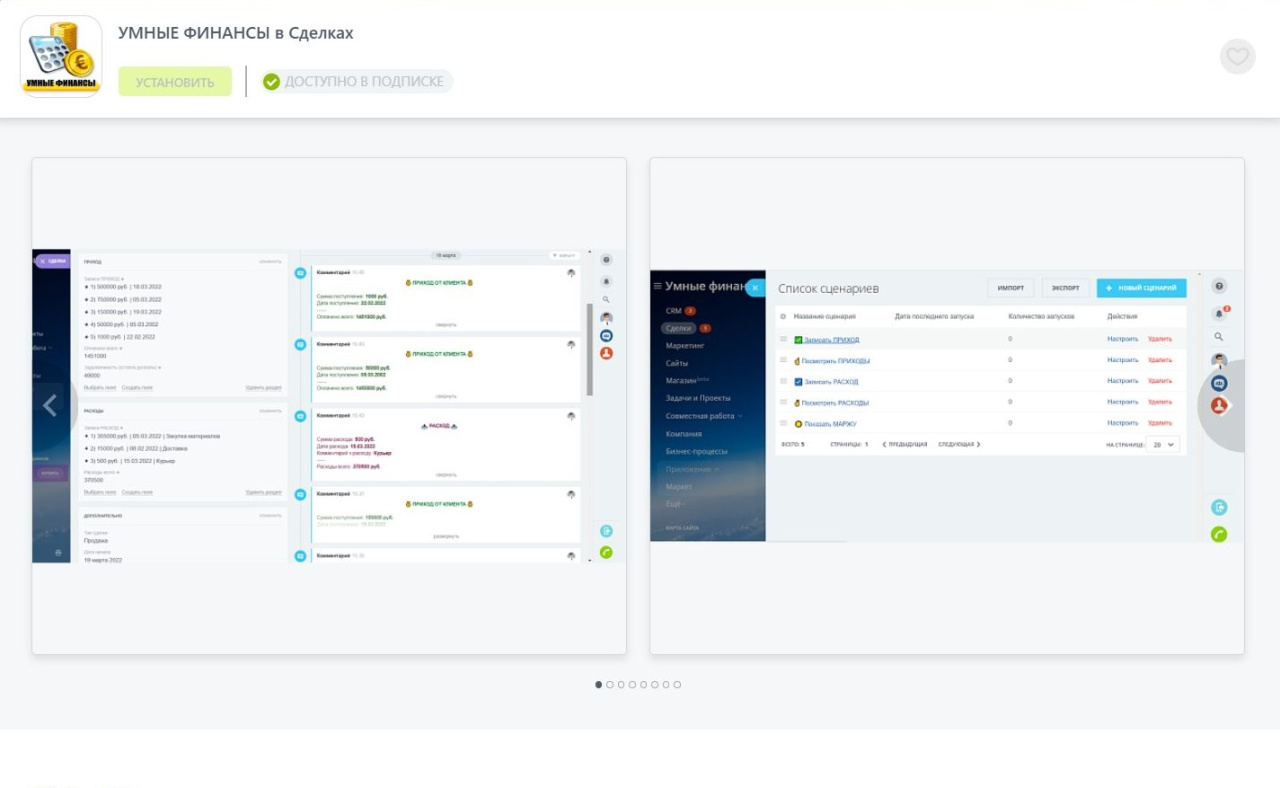This screenshot has height=788, width=1280.
Task: Collapse the Приложения sidebar section
Action: click(692, 469)
